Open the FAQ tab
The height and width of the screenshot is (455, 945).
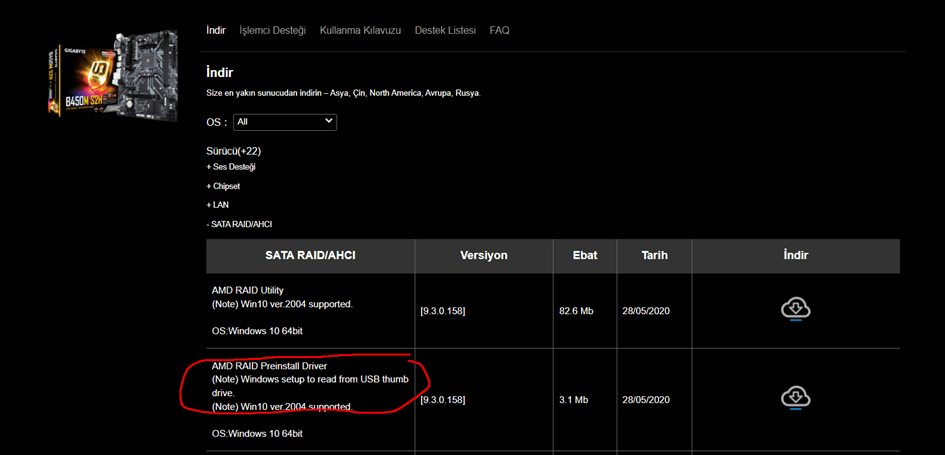[x=500, y=30]
